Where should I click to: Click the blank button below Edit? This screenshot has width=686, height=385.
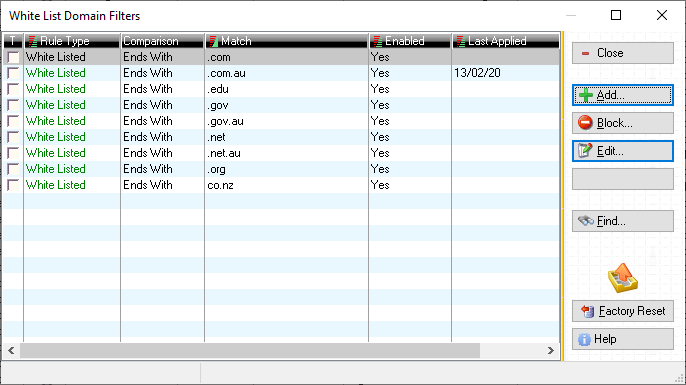[x=623, y=179]
